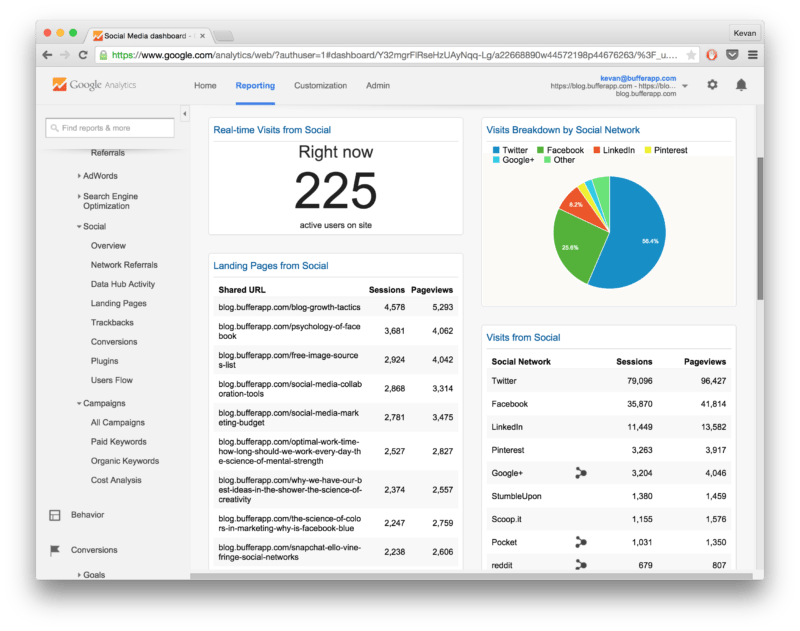Click the share icon on the Pocket row
The height and width of the screenshot is (631, 800).
click(581, 542)
